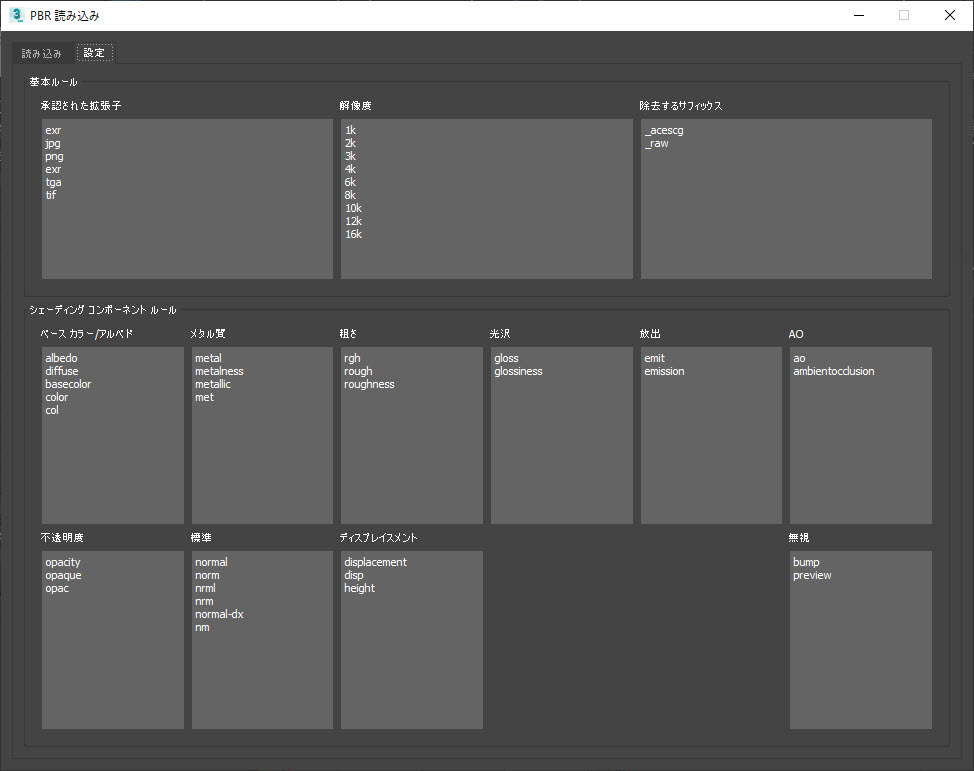Select 'roughness' entry
Image resolution: width=974 pixels, height=771 pixels.
[x=369, y=385]
